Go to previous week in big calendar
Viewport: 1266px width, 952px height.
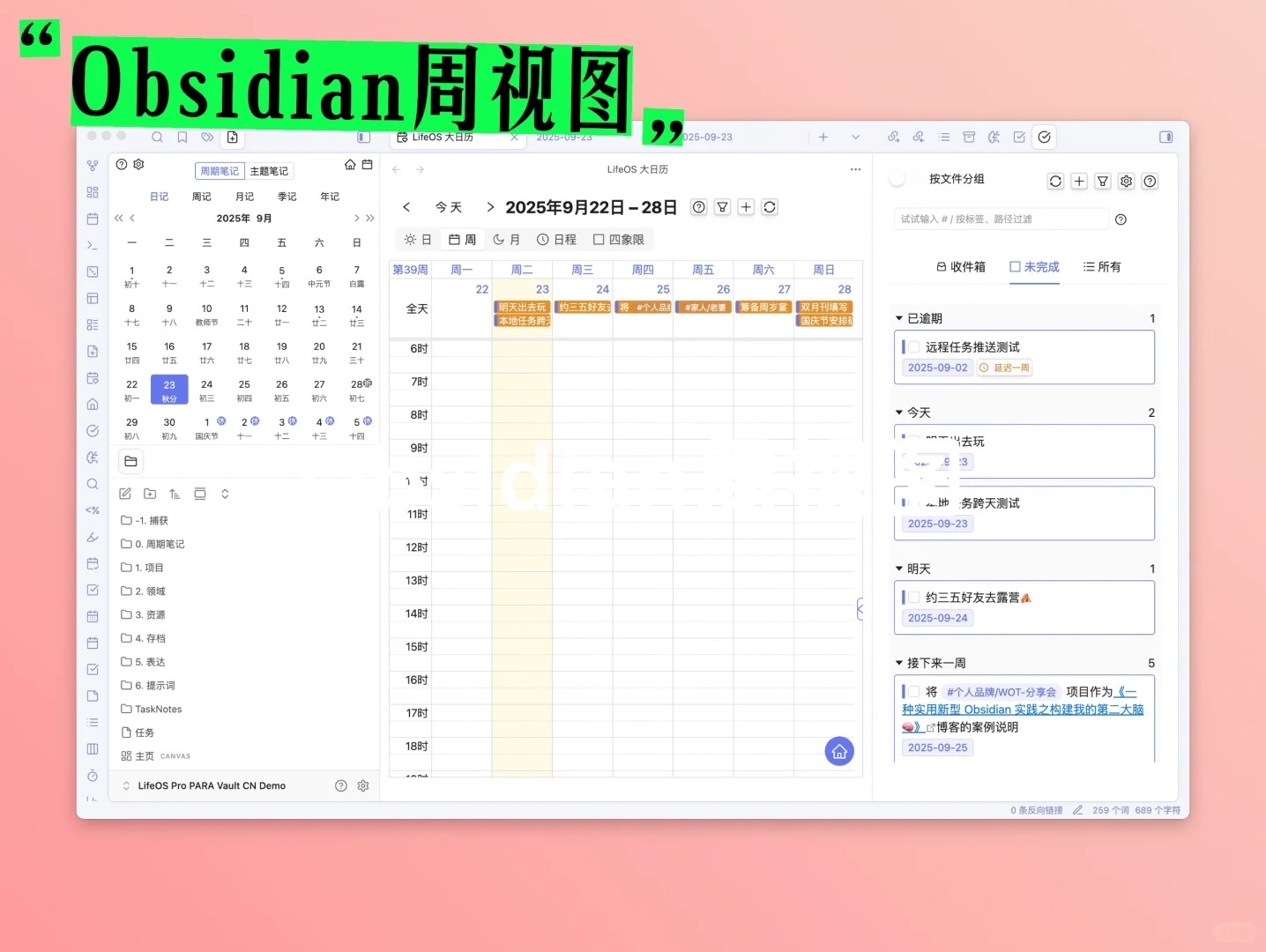coord(406,207)
